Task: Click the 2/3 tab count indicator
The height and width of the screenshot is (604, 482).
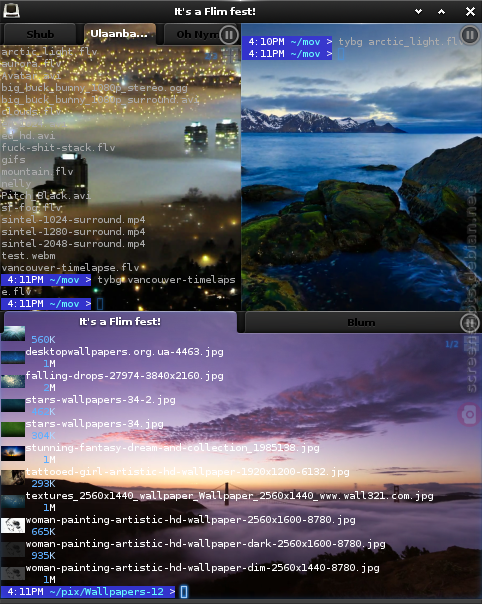Action: point(211,56)
